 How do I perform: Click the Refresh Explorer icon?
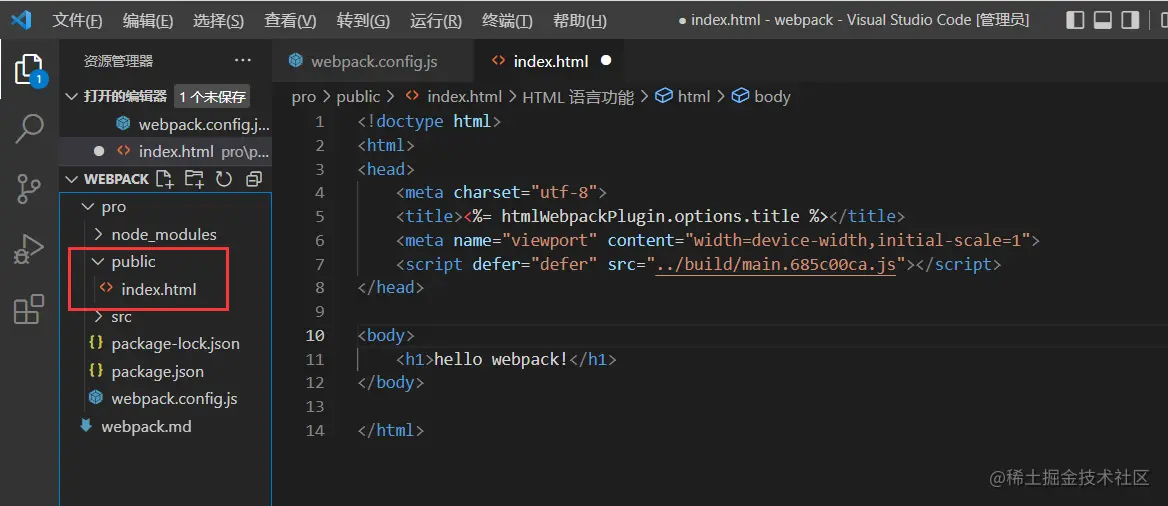224,179
